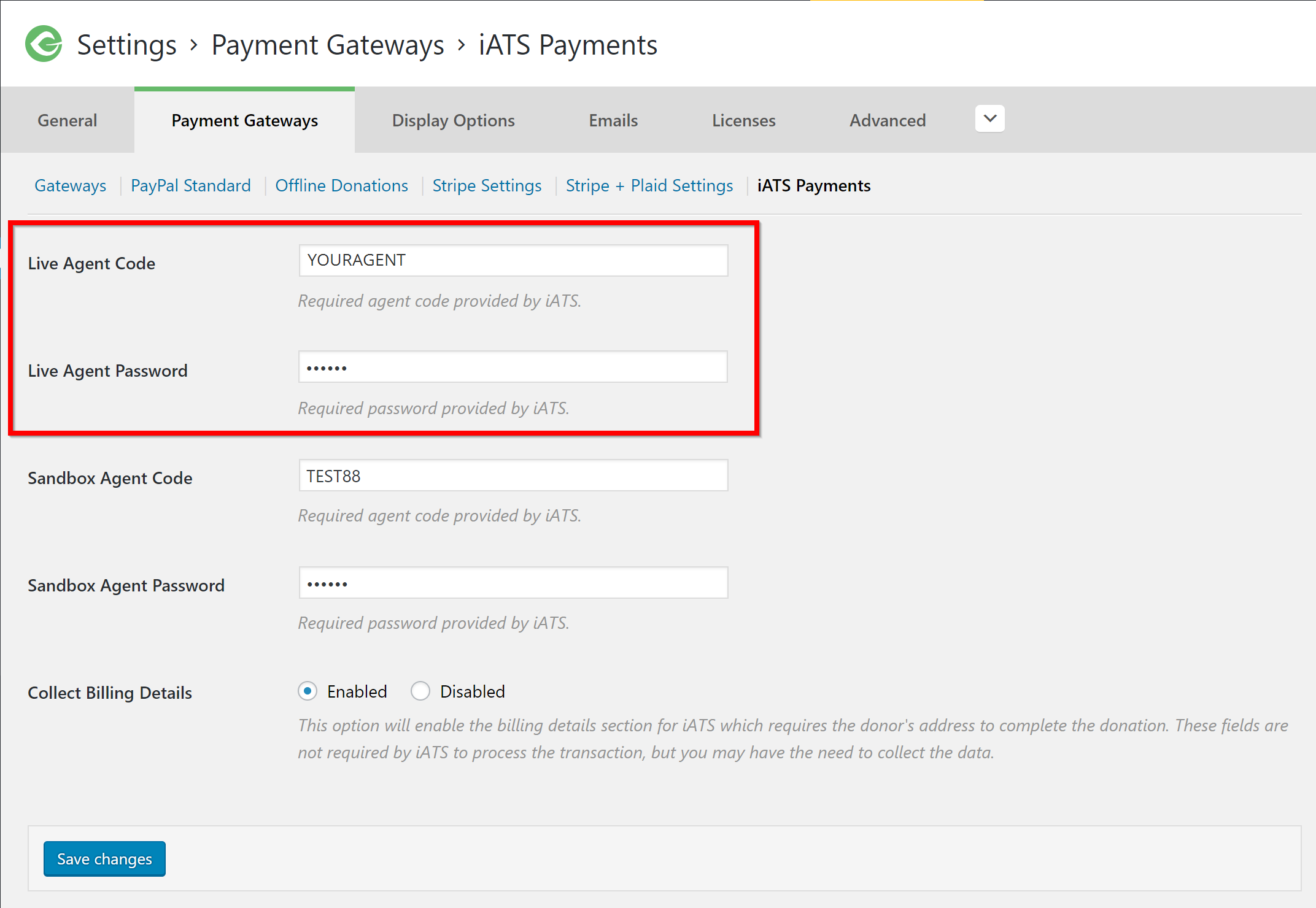Switch to the Display Options tab
This screenshot has height=908, width=1316.
[x=453, y=120]
